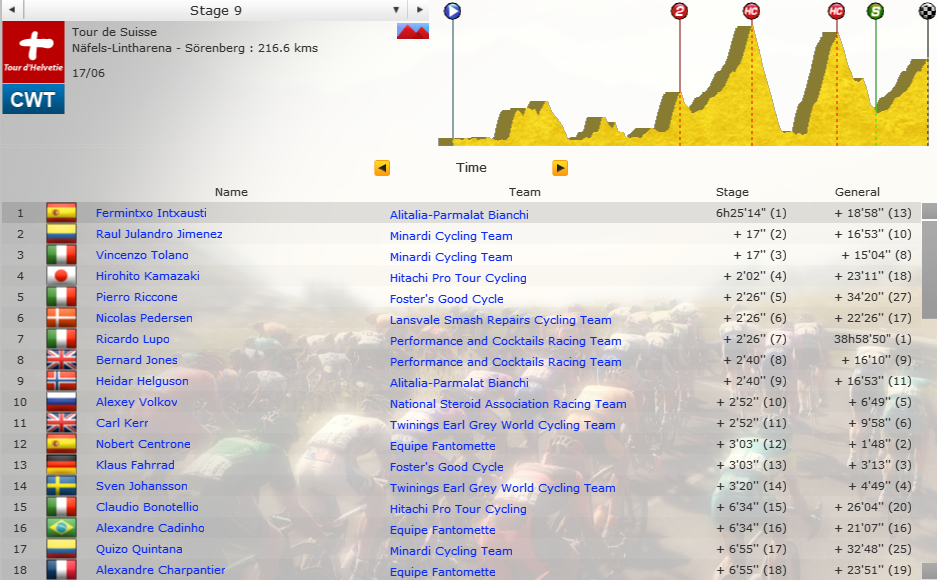Click the results list scrollbar thumb
This screenshot has width=937, height=580.
tap(929, 270)
